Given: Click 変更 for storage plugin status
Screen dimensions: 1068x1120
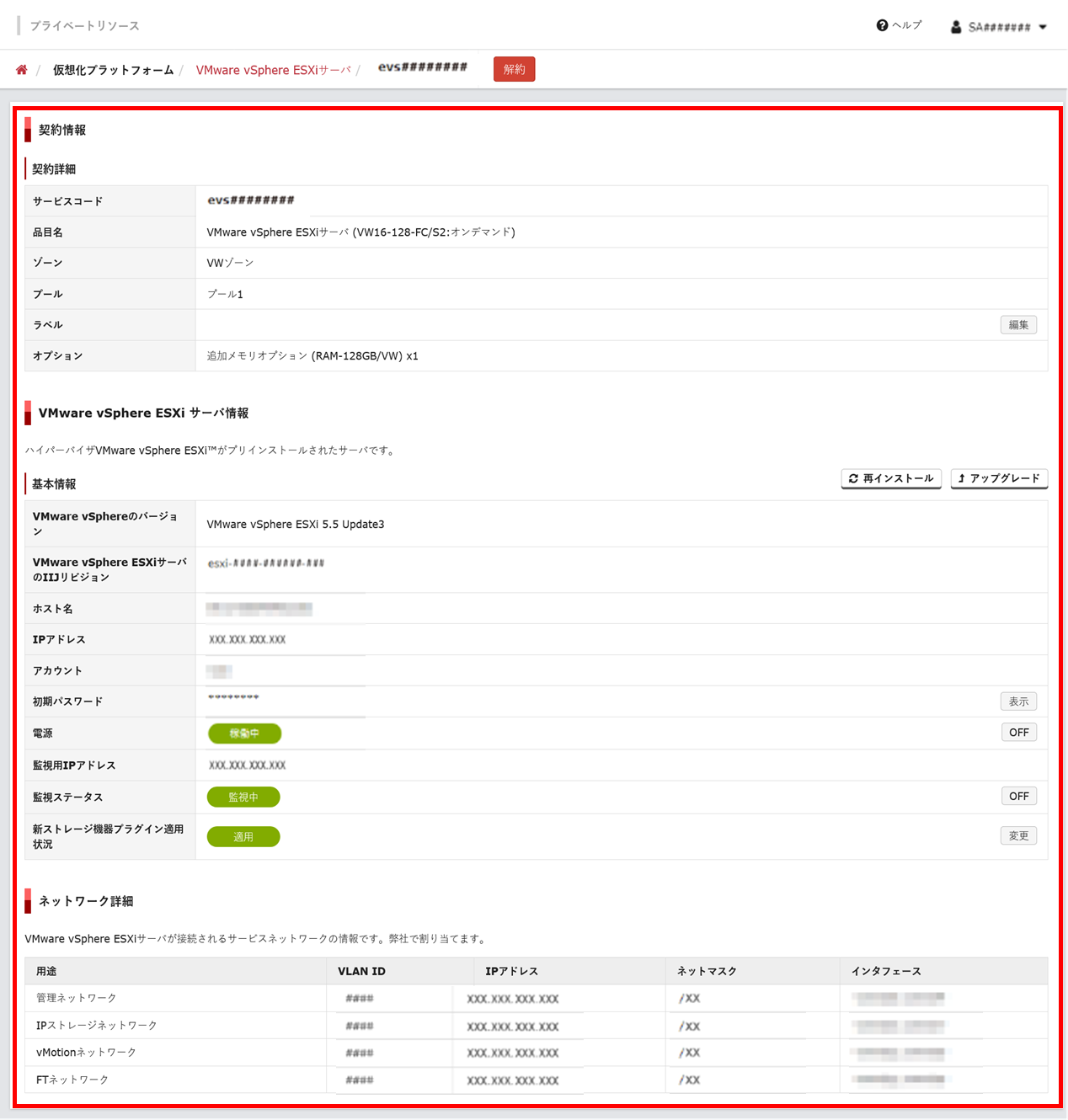Looking at the screenshot, I should [x=1018, y=835].
